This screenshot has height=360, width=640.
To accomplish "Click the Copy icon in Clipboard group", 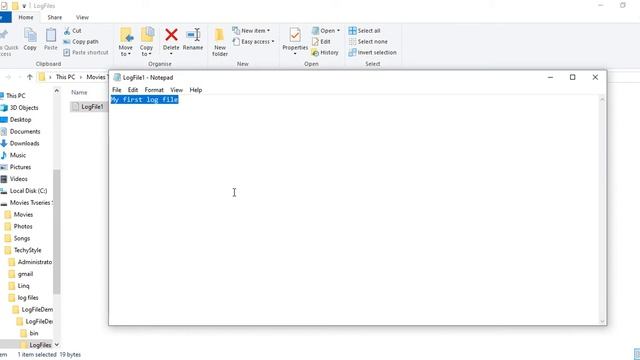I will 30,36.
